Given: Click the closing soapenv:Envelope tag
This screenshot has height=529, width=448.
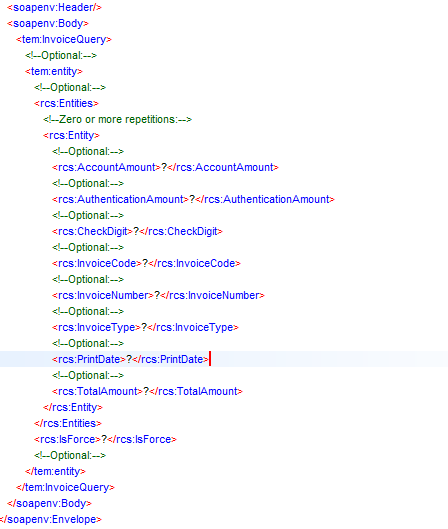Looking at the screenshot, I should click(51, 520).
